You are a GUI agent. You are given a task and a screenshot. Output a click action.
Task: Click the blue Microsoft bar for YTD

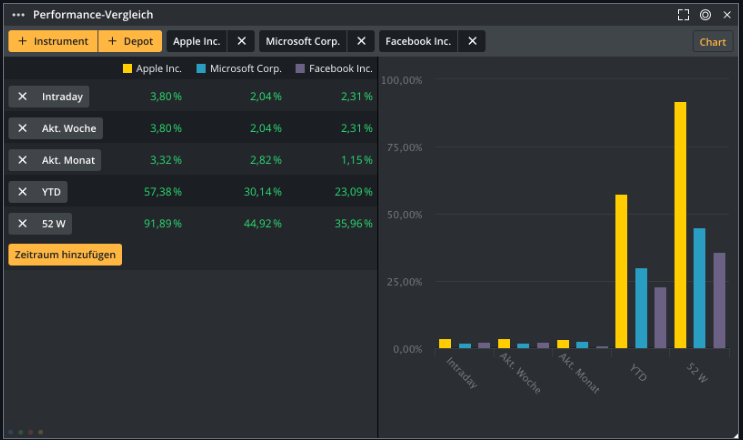(x=641, y=308)
